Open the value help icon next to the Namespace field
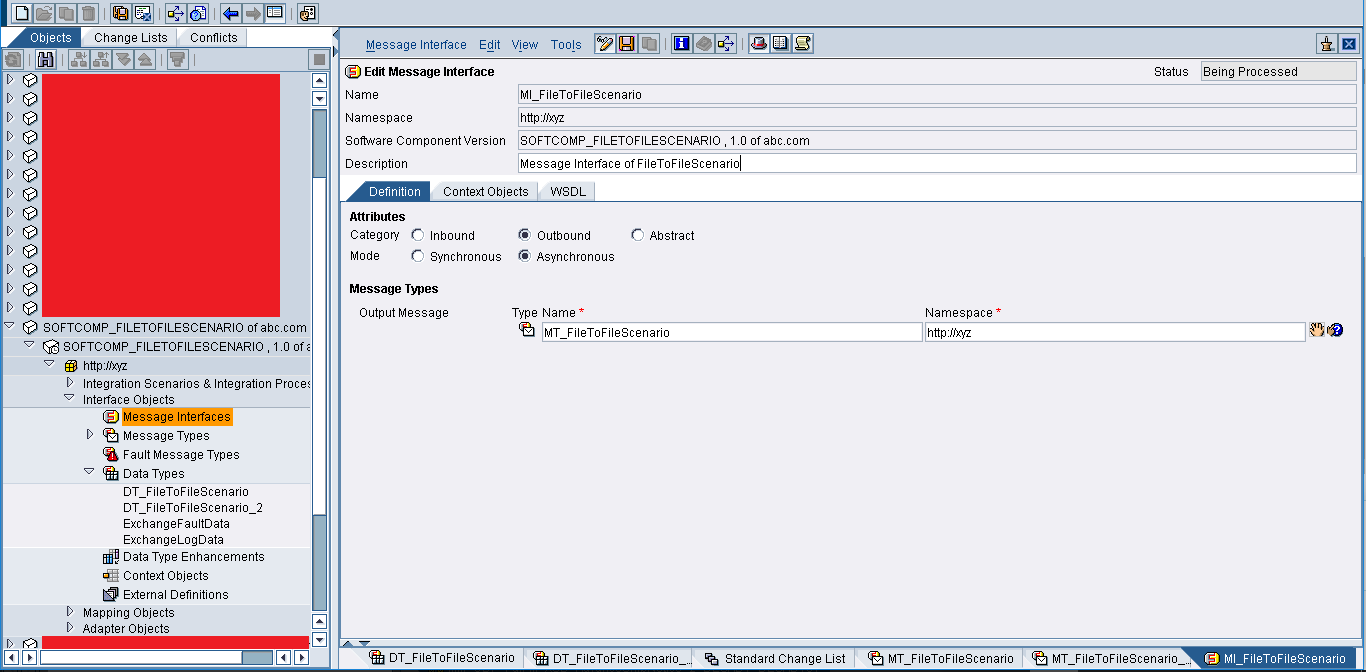1366x672 pixels. coord(1318,329)
